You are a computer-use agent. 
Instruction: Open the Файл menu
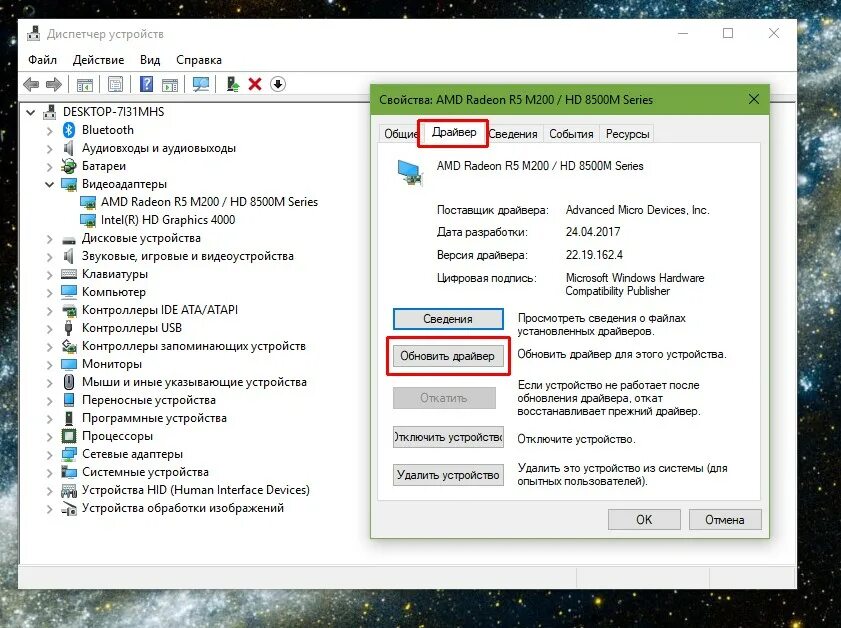pyautogui.click(x=42, y=60)
